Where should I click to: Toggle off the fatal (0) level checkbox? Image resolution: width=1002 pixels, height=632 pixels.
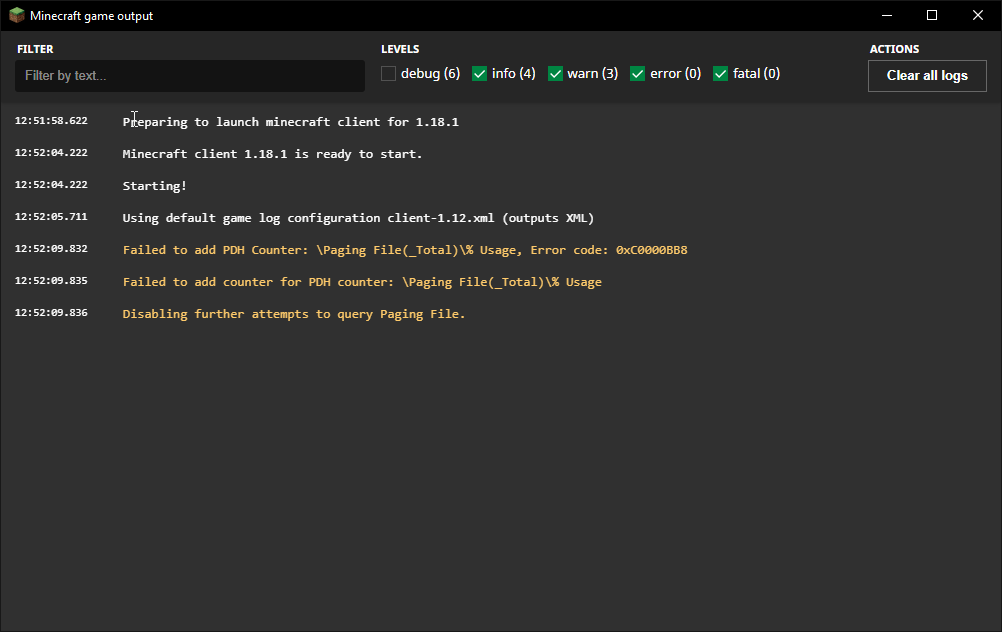721,74
